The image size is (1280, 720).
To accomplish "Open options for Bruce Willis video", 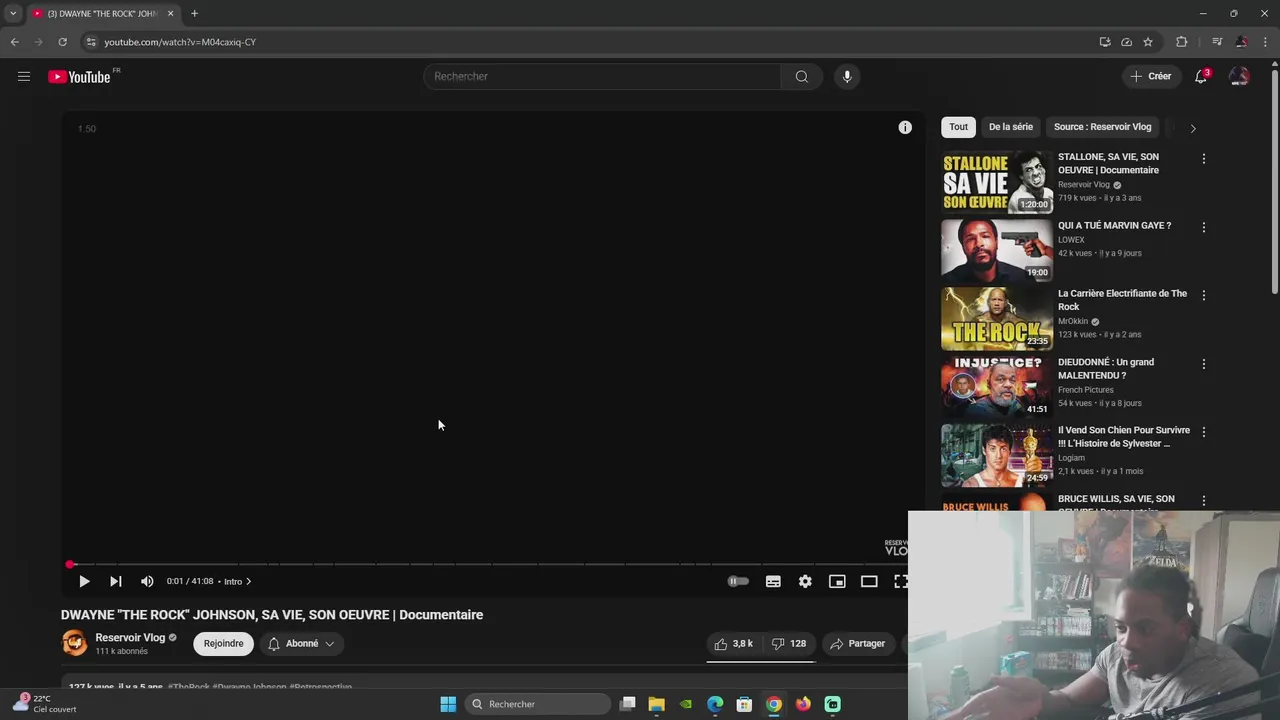I will pyautogui.click(x=1204, y=500).
